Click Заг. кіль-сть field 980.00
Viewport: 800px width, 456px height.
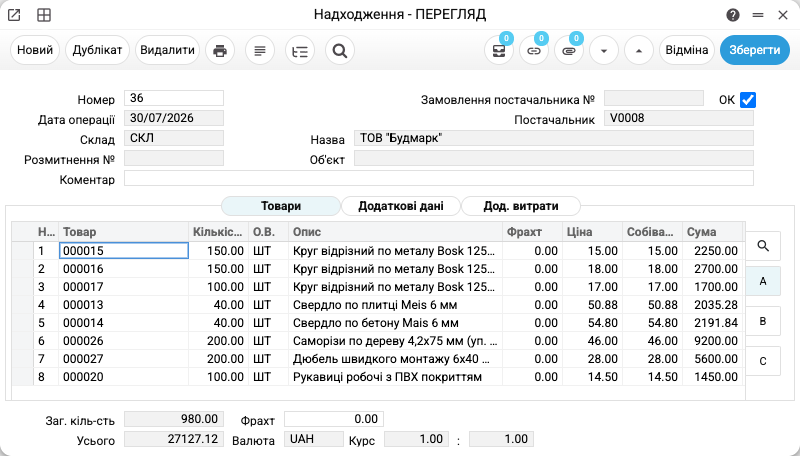(174, 419)
